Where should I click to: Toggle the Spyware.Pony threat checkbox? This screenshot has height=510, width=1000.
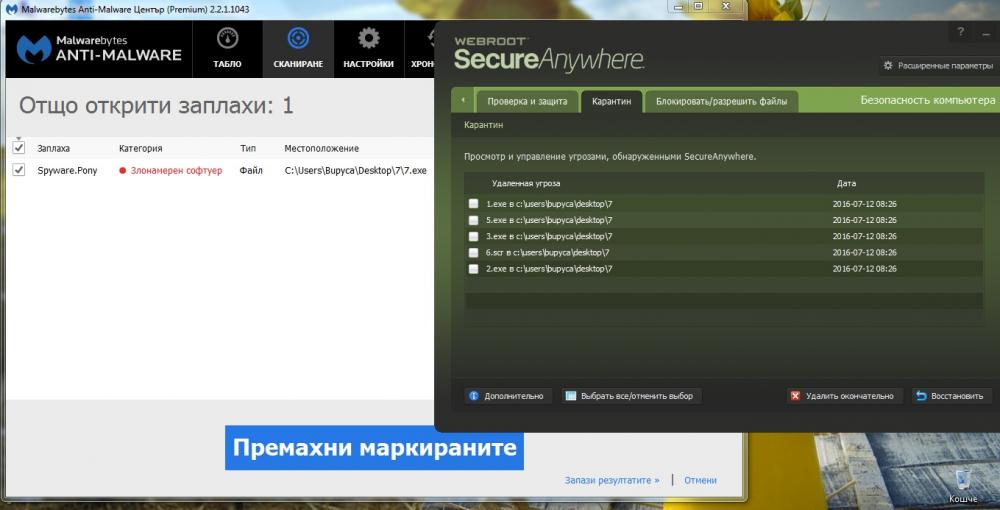click(x=19, y=170)
